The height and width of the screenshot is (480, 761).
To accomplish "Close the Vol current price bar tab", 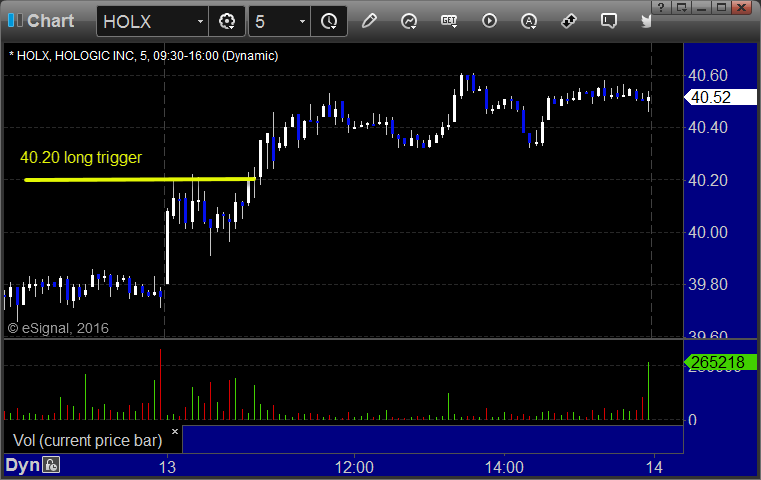I will click(x=175, y=431).
